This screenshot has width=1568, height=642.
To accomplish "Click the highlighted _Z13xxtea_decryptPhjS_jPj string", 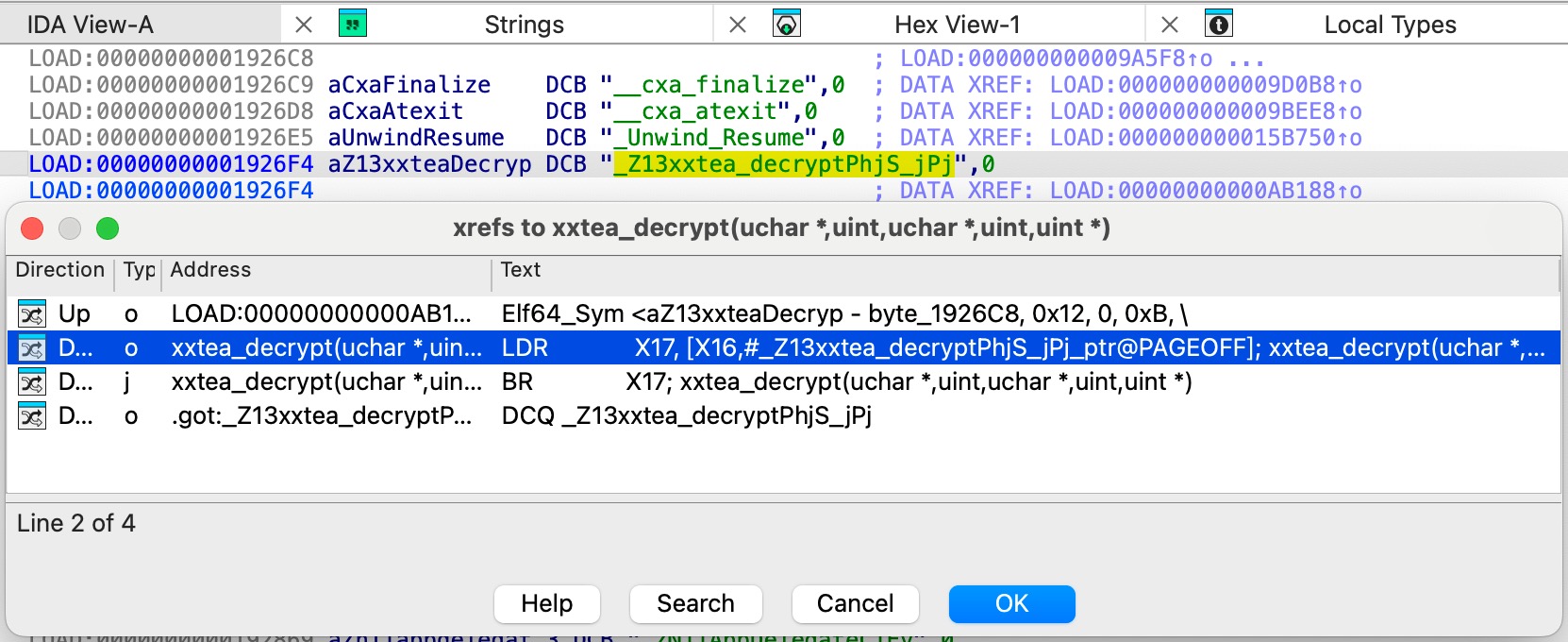I will point(783,164).
